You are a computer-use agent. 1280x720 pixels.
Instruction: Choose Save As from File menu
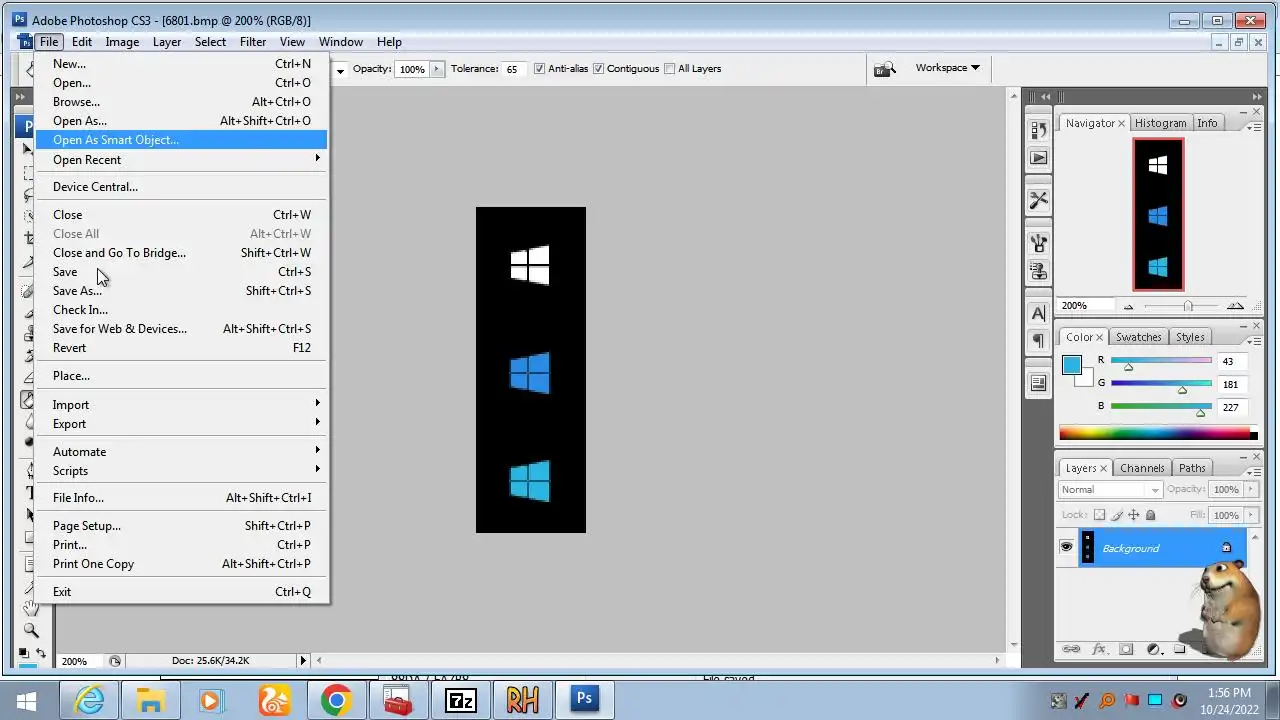(x=181, y=291)
